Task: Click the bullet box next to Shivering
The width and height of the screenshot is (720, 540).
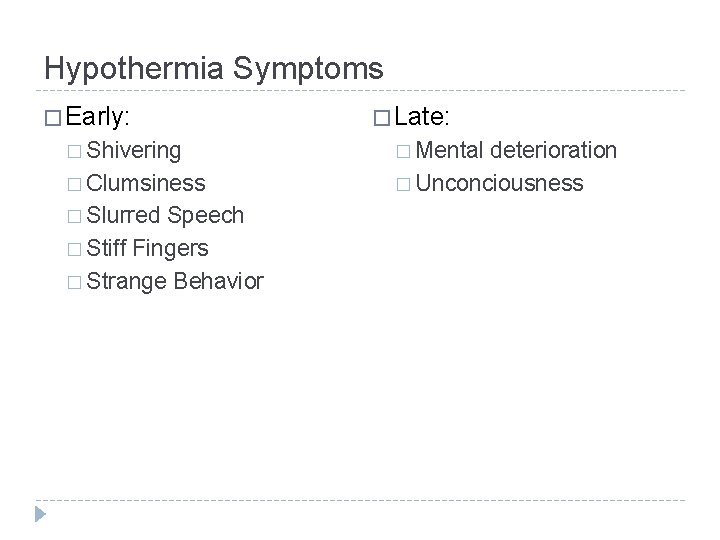Action: pos(74,152)
